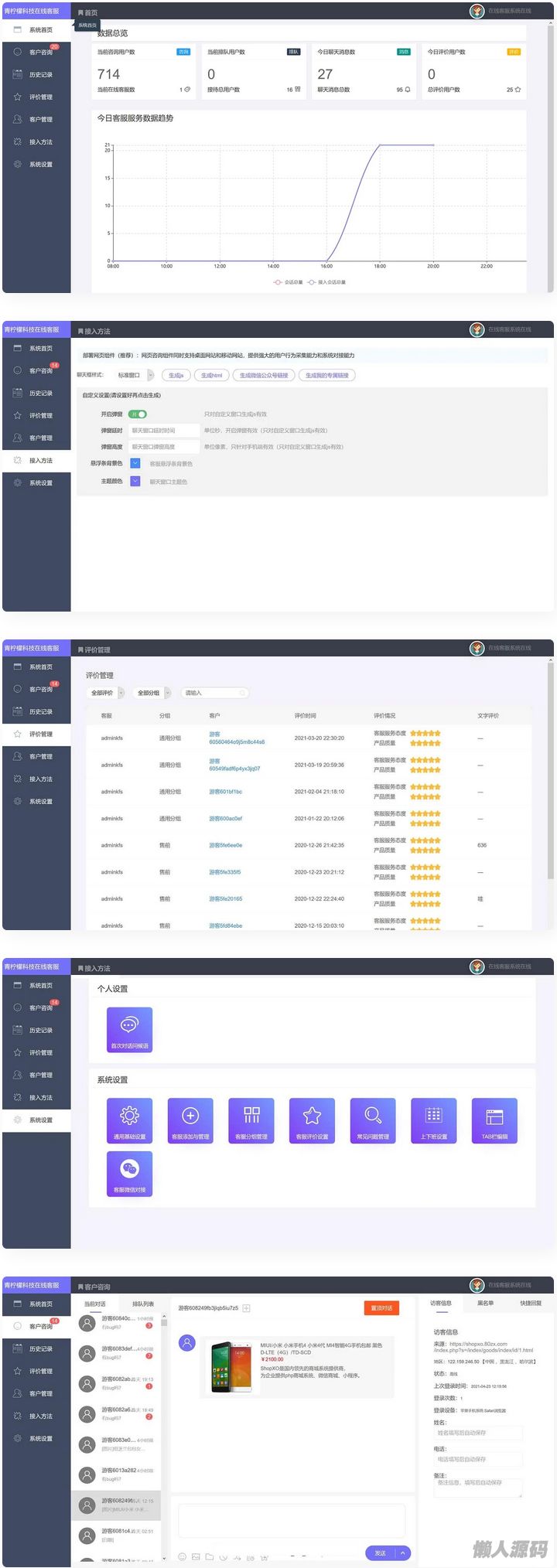Click emoji icon in chat toolbar

click(x=183, y=1556)
